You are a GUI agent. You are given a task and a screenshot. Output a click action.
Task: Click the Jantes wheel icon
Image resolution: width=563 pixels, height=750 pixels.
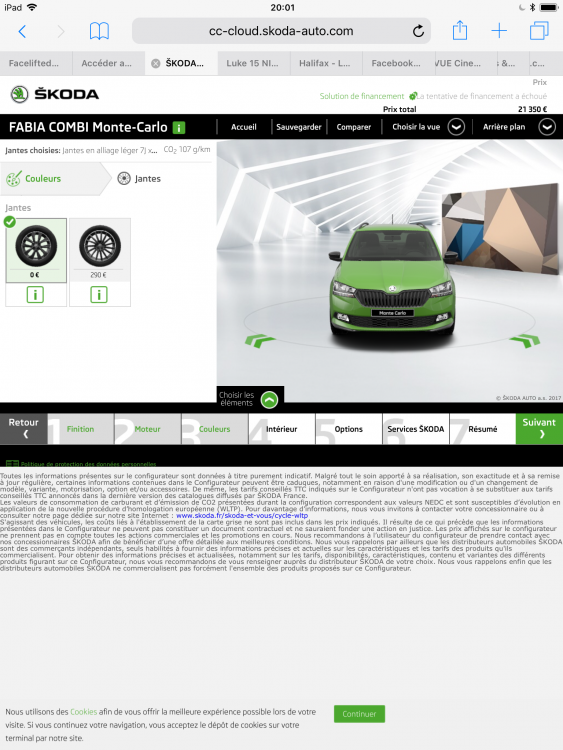124,178
